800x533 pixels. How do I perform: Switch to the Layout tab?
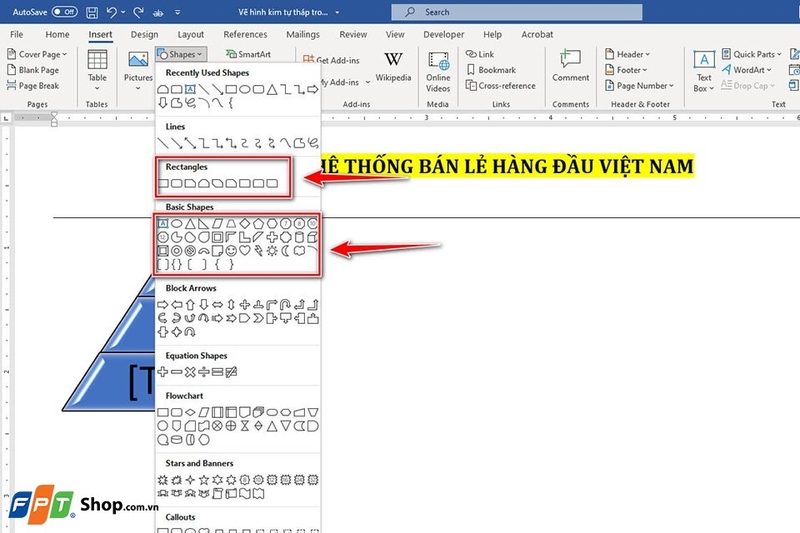click(x=191, y=34)
